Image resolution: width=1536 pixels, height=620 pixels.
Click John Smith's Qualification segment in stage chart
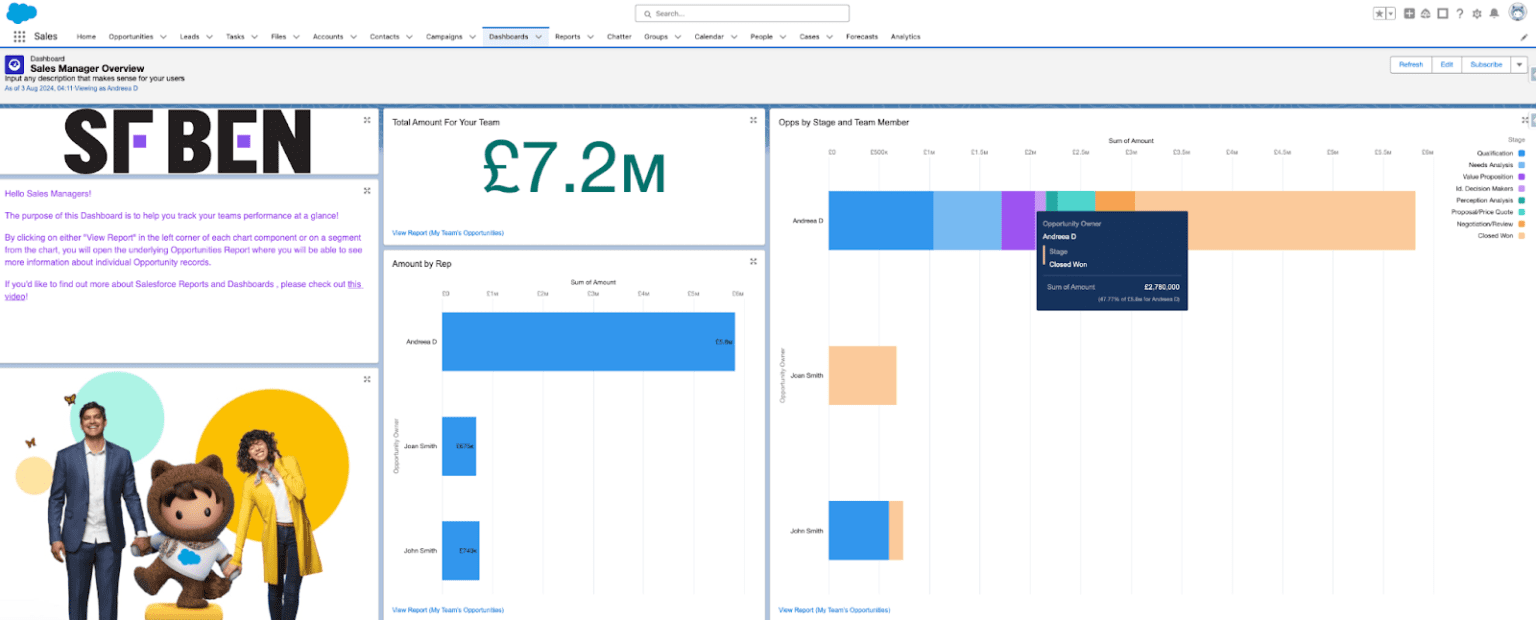tap(859, 530)
